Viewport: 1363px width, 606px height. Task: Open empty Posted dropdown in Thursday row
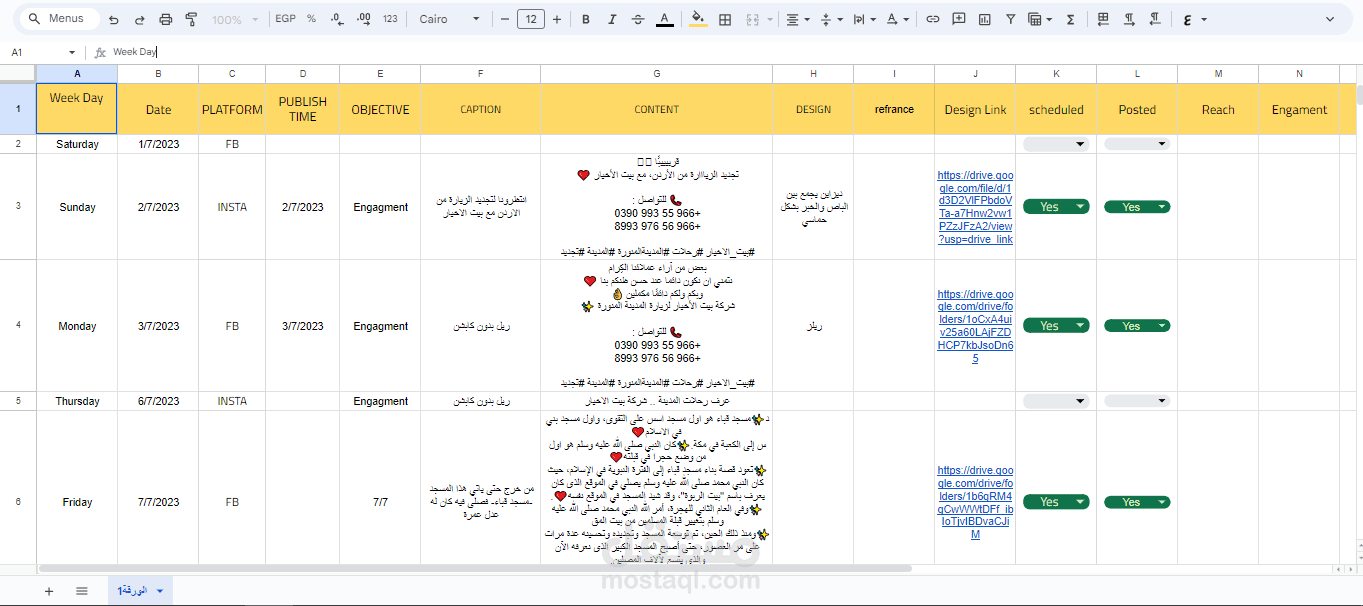coord(1137,401)
